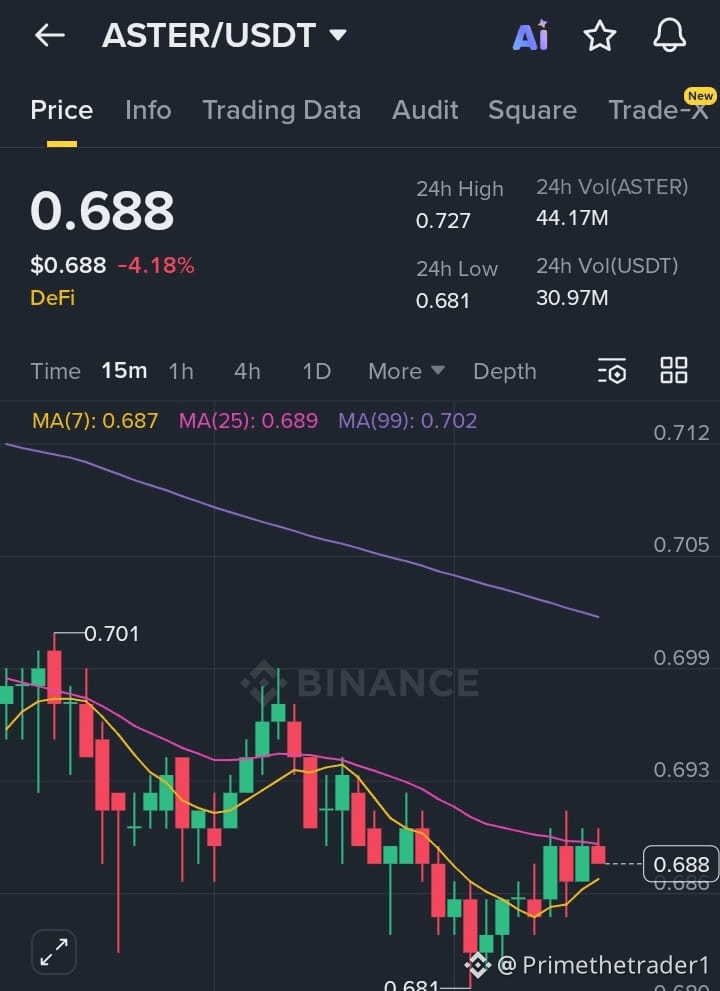Switch to the Info tab
720x991 pixels.
pos(148,111)
